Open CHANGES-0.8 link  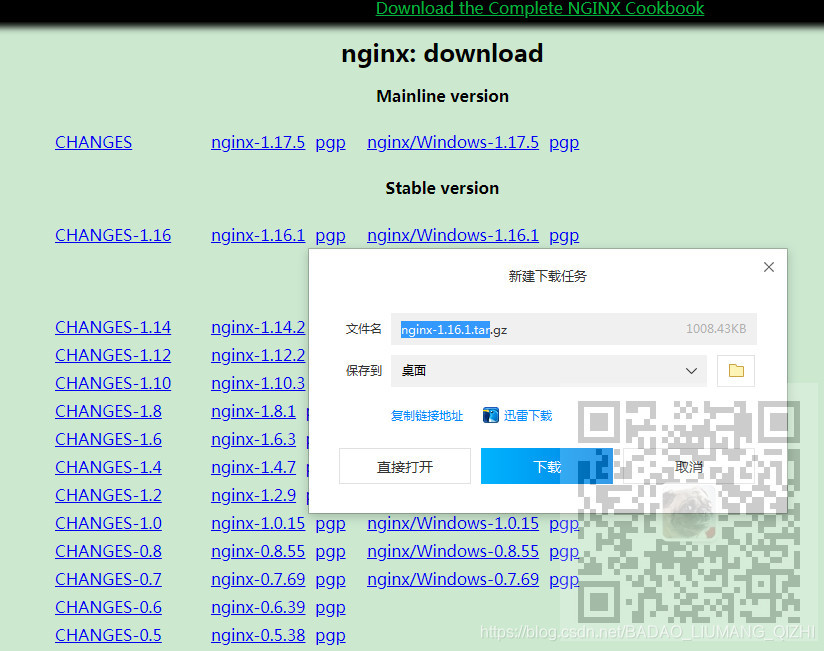108,551
